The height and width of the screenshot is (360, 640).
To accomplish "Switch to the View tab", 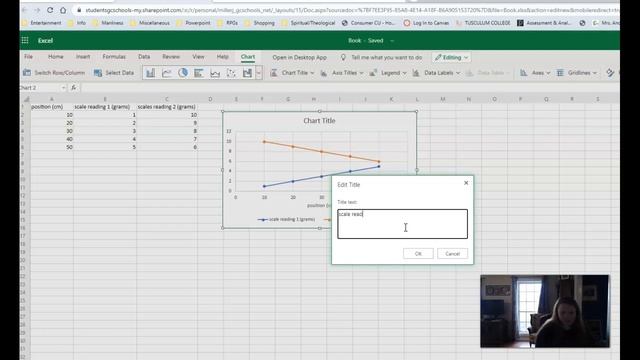I will (x=198, y=57).
